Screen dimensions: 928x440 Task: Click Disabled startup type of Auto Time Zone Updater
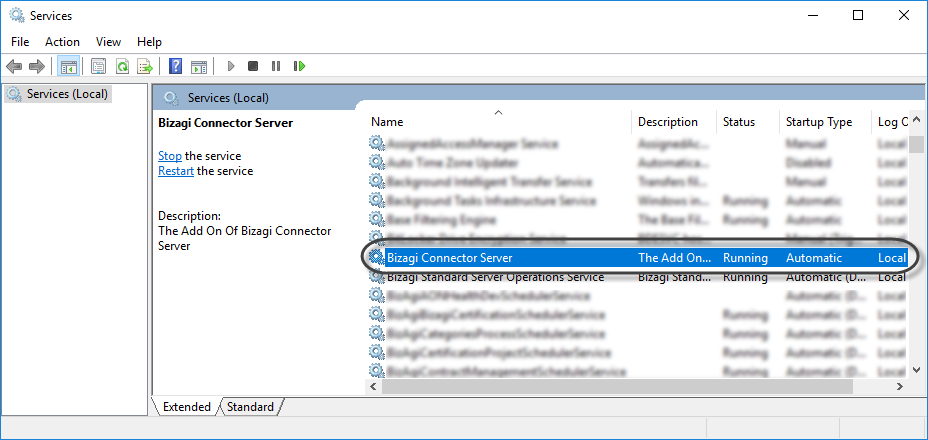[x=808, y=162]
